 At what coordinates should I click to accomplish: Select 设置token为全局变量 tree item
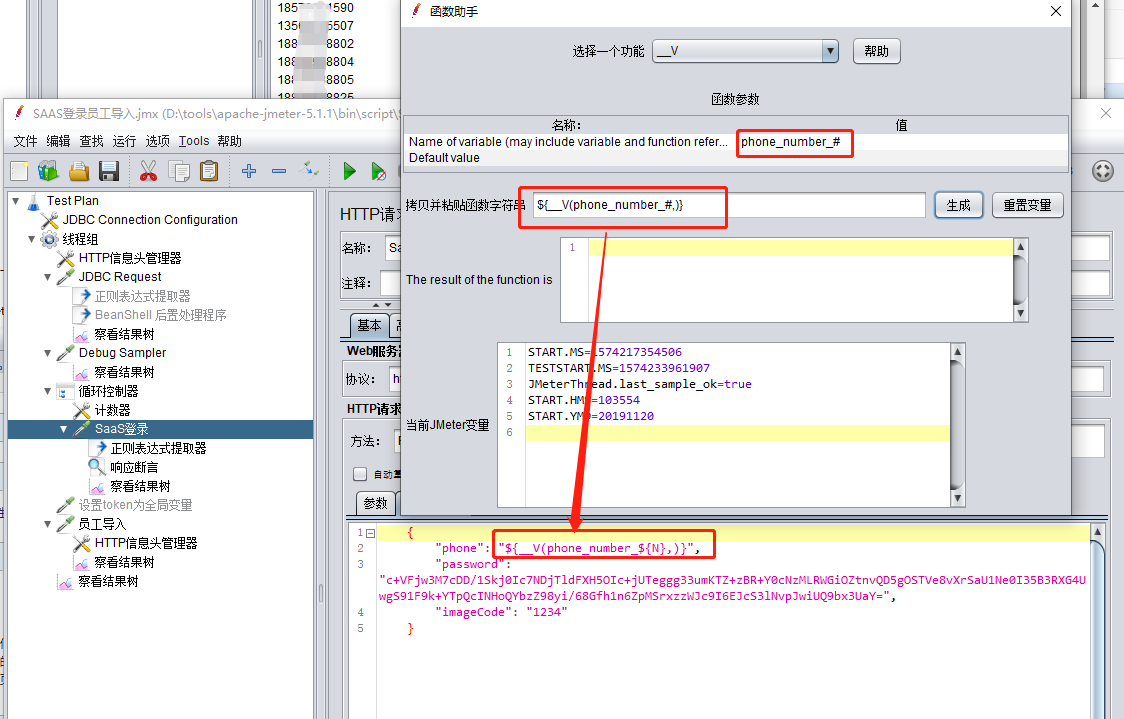(135, 505)
